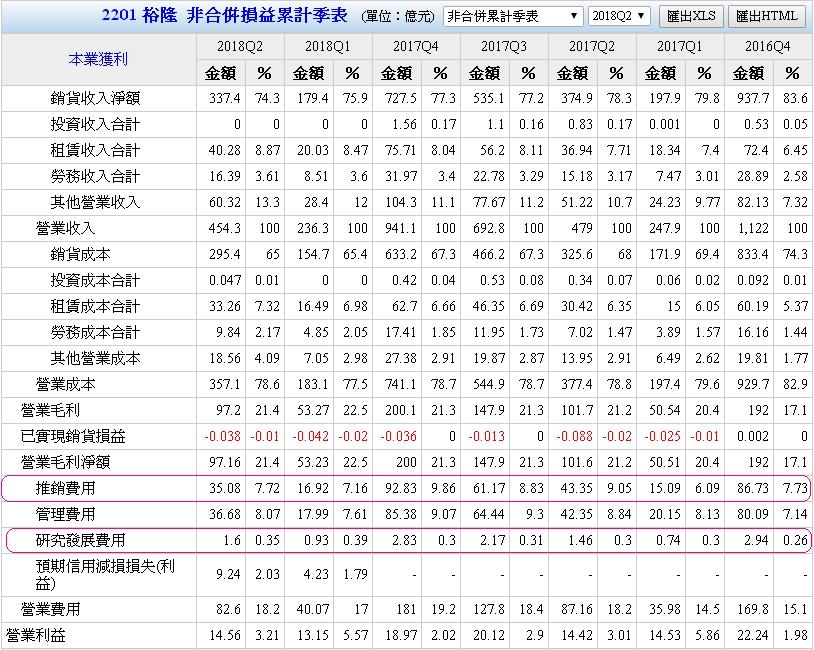Click the 0.047 investment cost cell
The image size is (814, 650).
(x=225, y=280)
